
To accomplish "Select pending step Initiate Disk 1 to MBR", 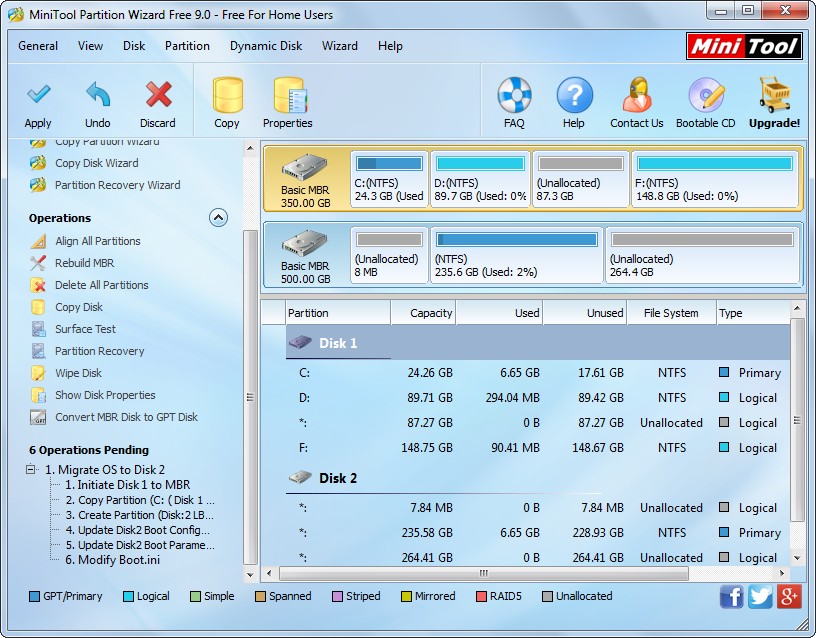I will click(128, 484).
